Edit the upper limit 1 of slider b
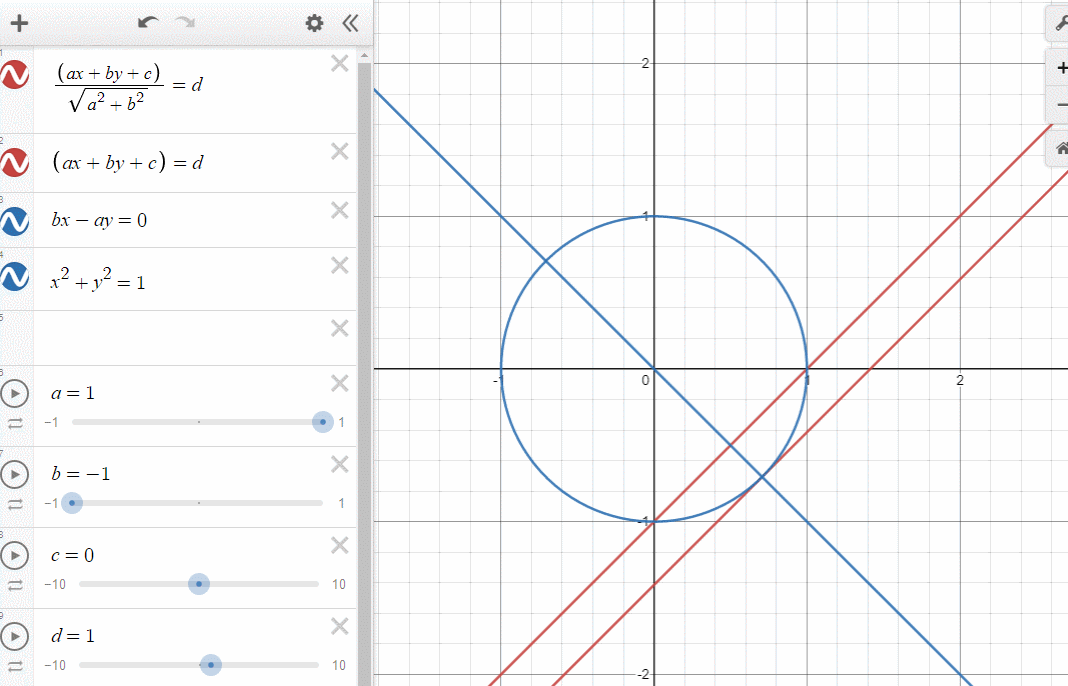1068x686 pixels. (341, 503)
